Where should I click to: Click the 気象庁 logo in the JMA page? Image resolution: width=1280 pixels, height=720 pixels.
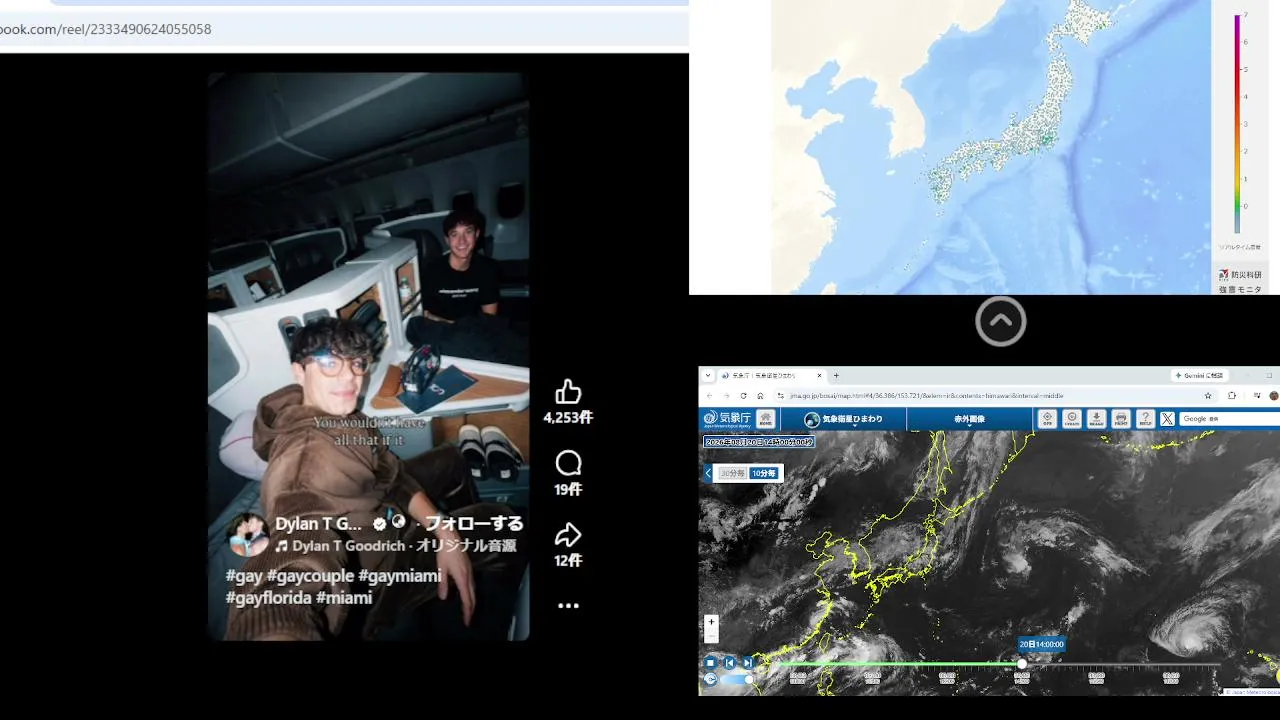[726, 419]
